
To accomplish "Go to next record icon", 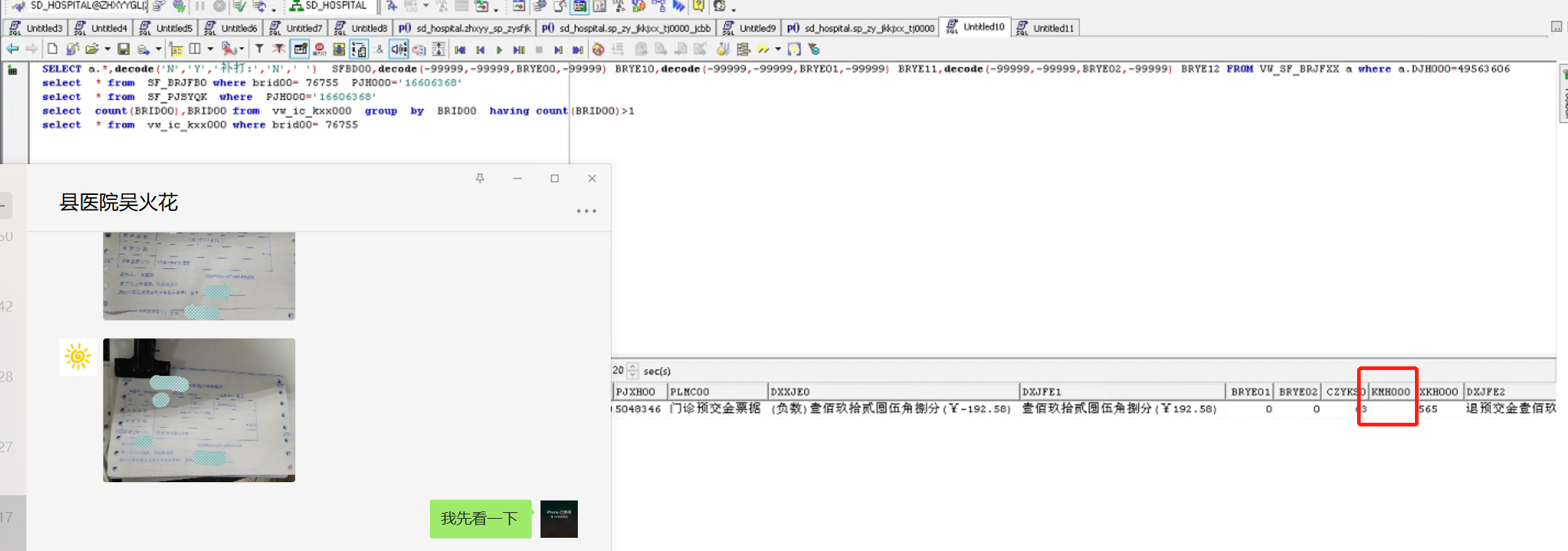I will tap(558, 50).
